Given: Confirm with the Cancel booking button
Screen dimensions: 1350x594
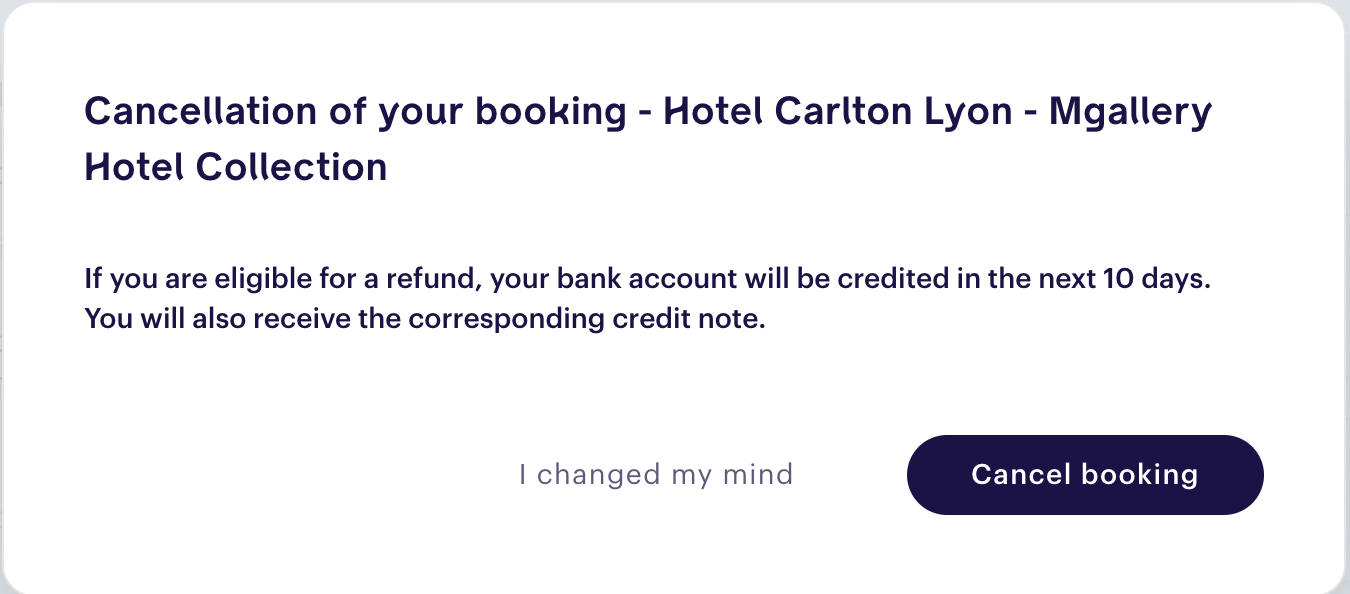Looking at the screenshot, I should (1085, 474).
